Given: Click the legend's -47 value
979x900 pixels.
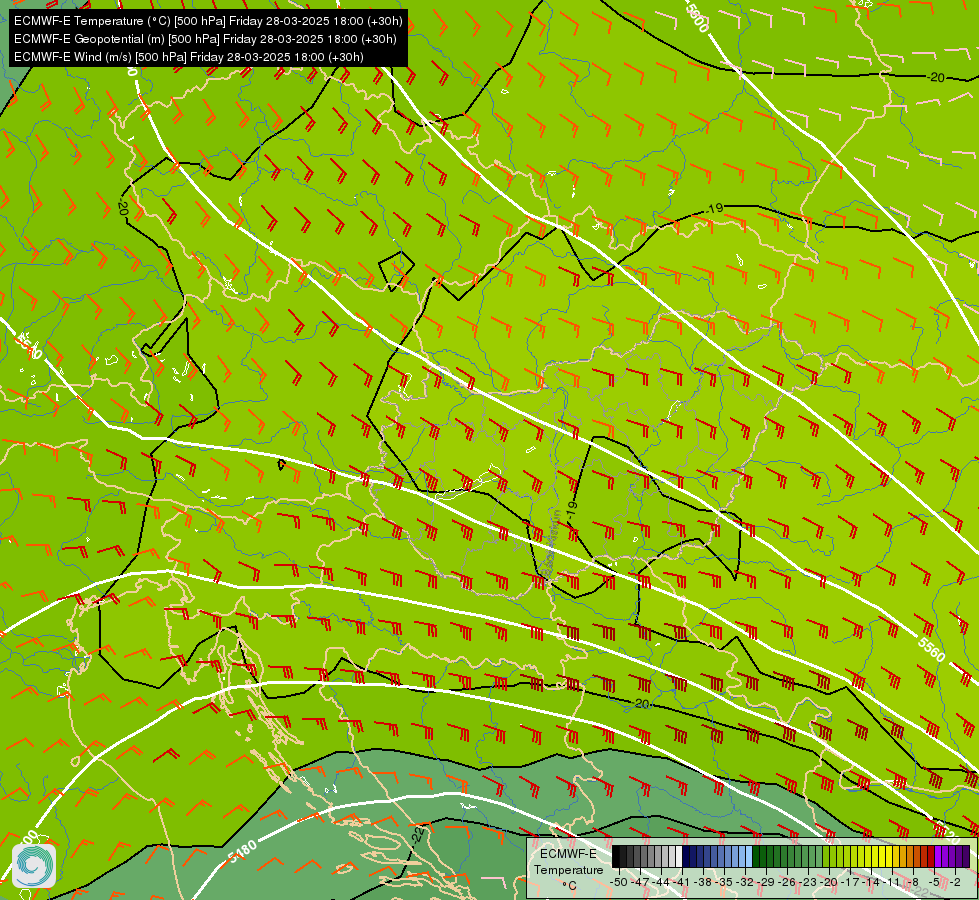Looking at the screenshot, I should point(641,883).
